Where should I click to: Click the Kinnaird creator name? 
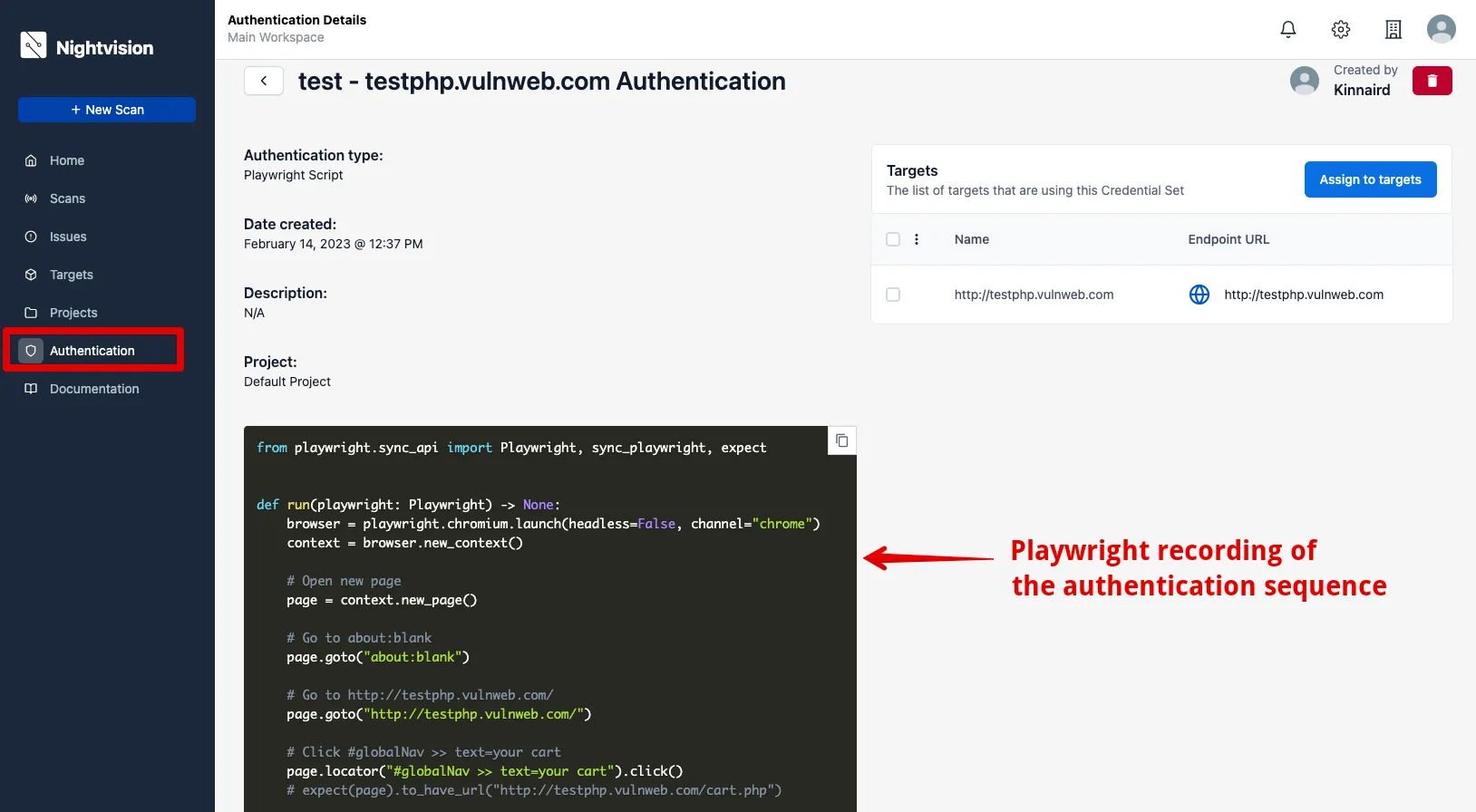coord(1362,90)
